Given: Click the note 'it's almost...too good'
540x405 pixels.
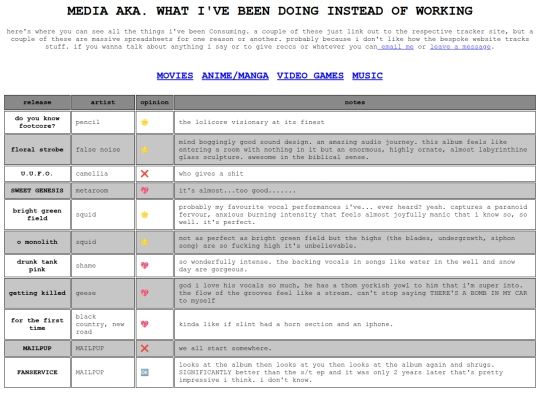Looking at the screenshot, I should (x=237, y=190).
